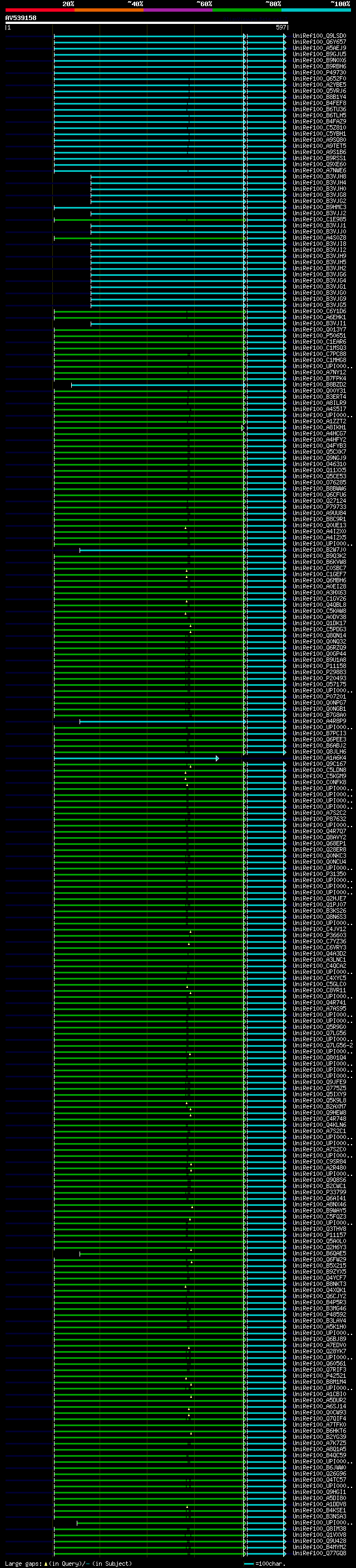Click the green ~80% identity color segment
Screen dimensions: 356x1568
246,10
